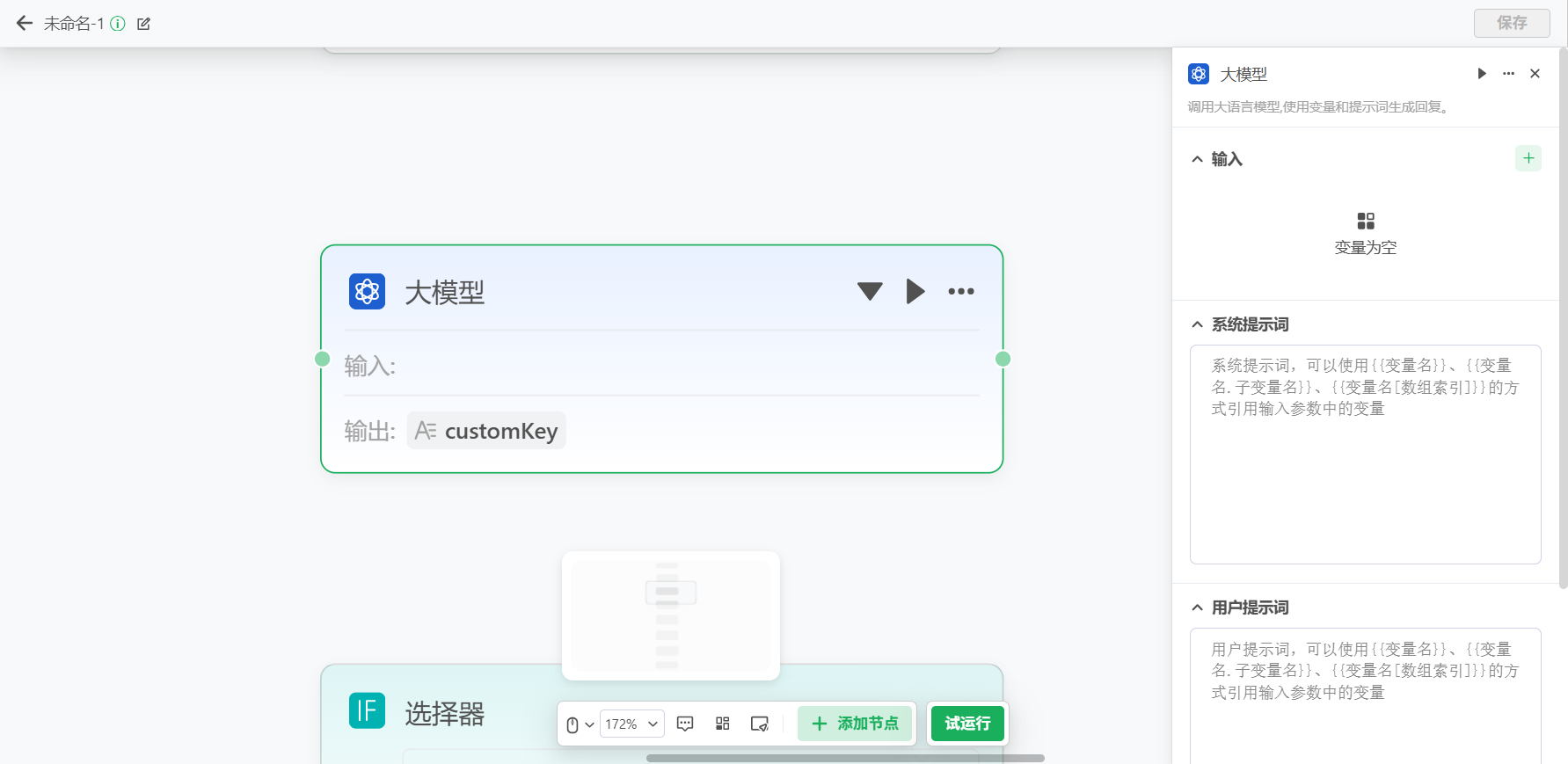Add a new input variable
Screen dimensions: 1568x764
(x=1528, y=158)
